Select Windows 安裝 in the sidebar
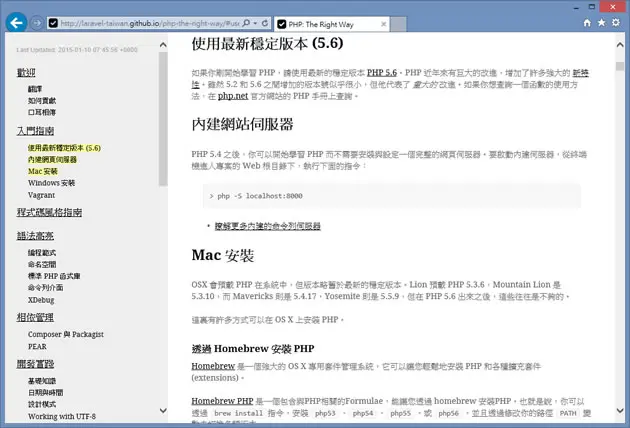Image resolution: width=630 pixels, height=428 pixels. [x=51, y=183]
